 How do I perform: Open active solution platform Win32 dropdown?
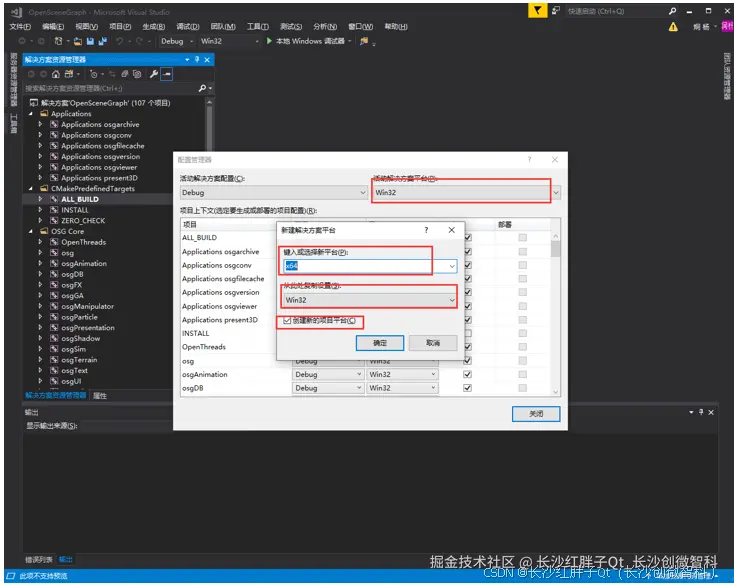pyautogui.click(x=466, y=192)
